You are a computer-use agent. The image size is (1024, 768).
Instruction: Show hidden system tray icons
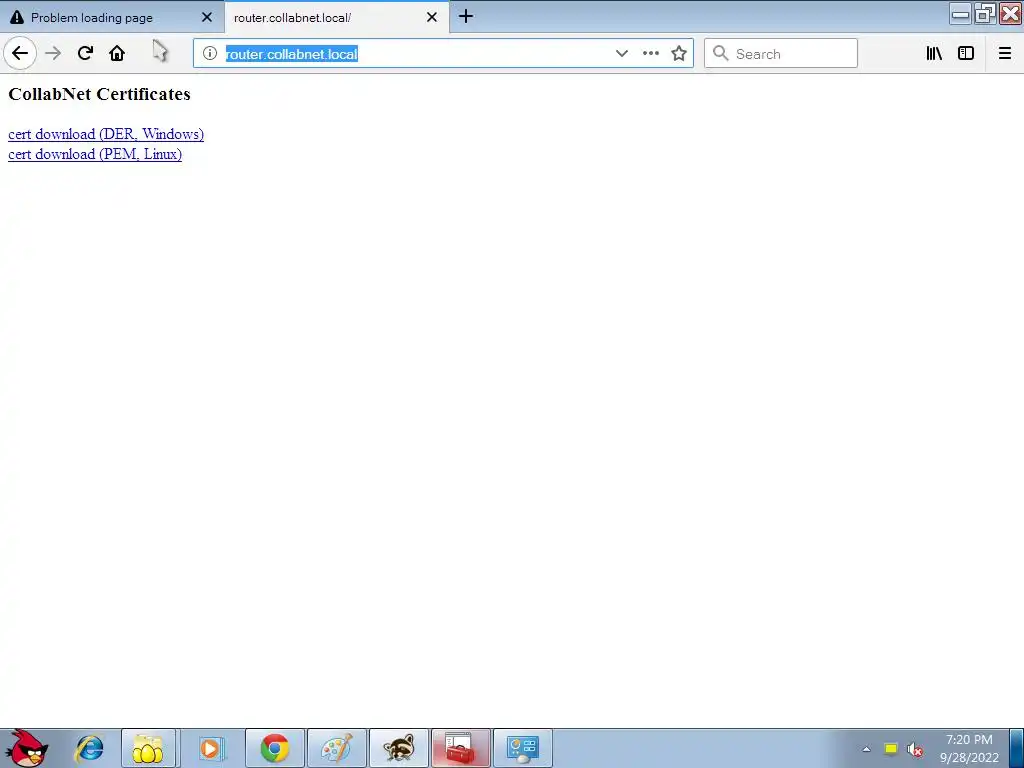867,749
